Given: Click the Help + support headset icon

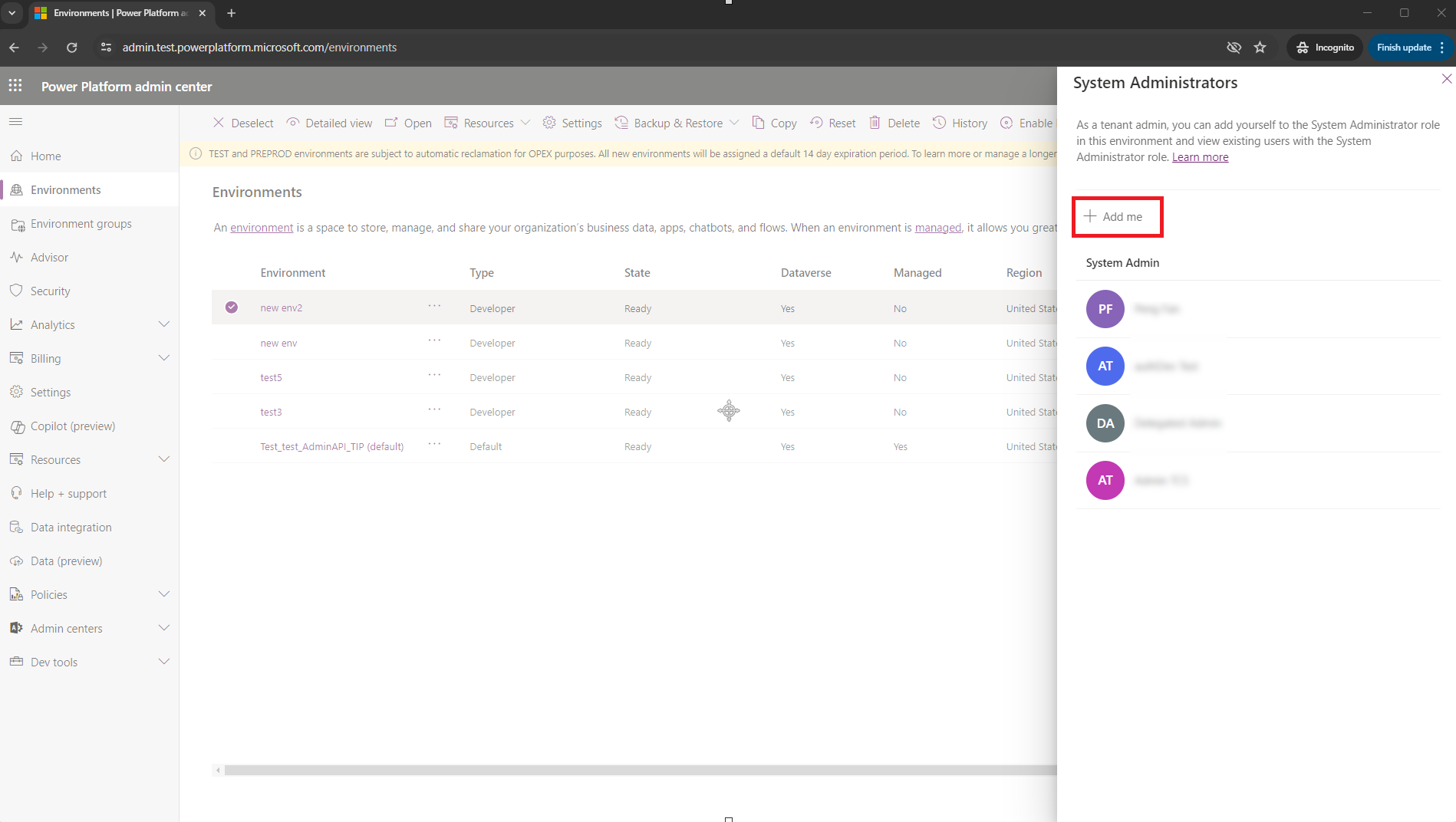Looking at the screenshot, I should point(16,493).
